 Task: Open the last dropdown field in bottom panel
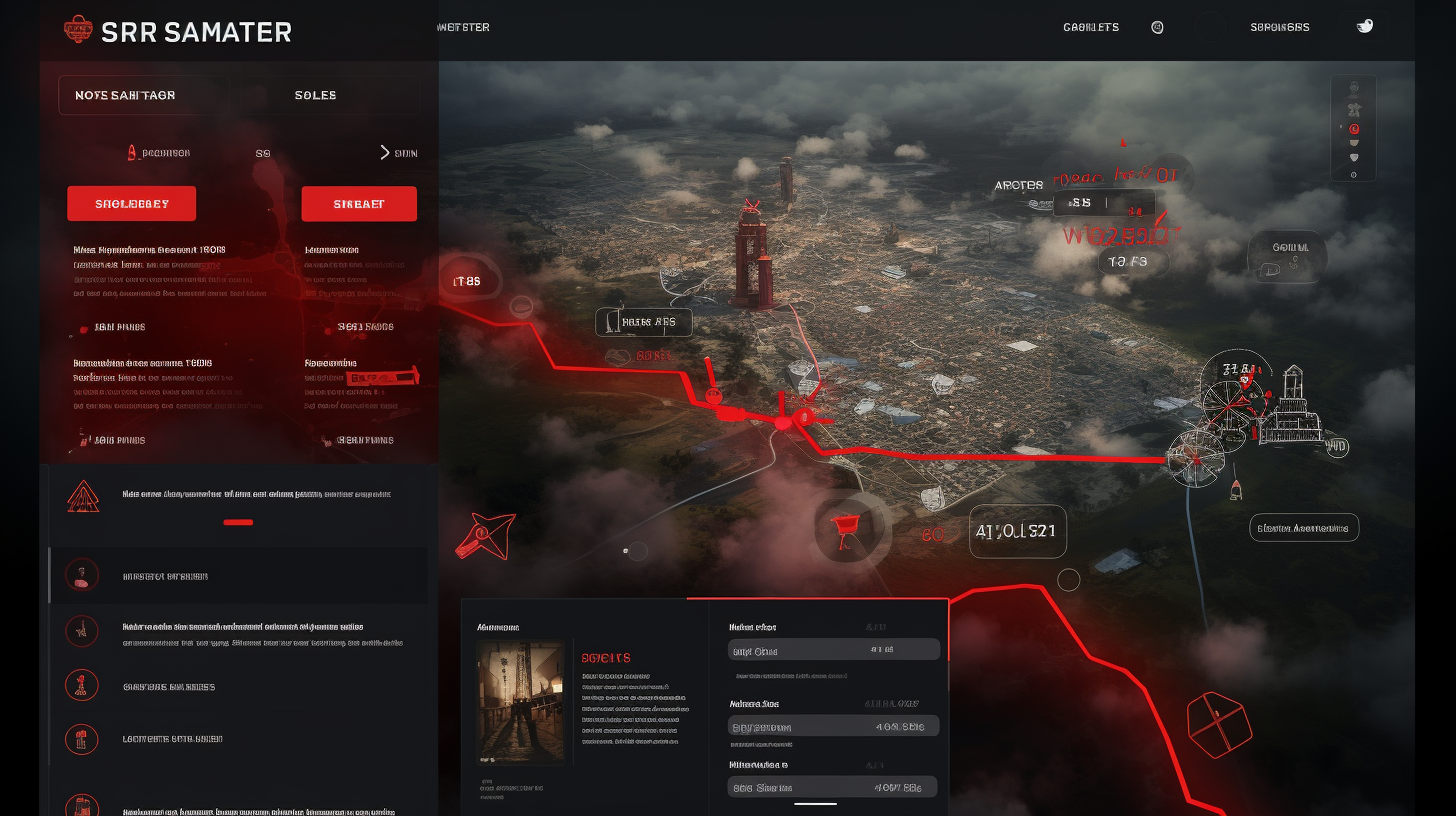tap(834, 787)
